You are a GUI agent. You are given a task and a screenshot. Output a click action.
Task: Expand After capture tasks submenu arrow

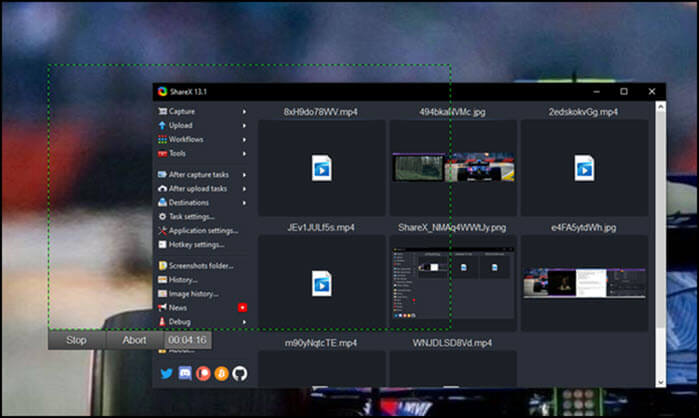pyautogui.click(x=244, y=175)
